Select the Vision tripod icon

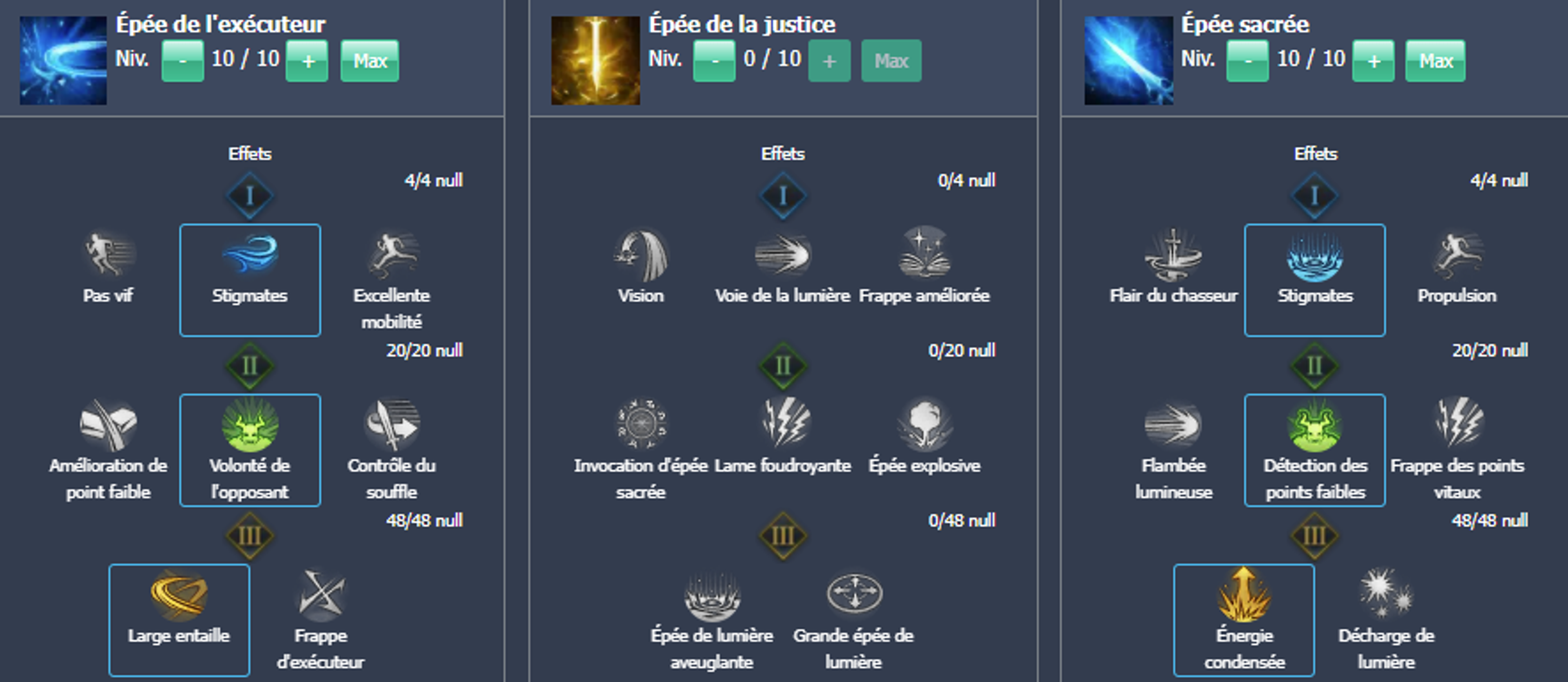pyautogui.click(x=640, y=254)
